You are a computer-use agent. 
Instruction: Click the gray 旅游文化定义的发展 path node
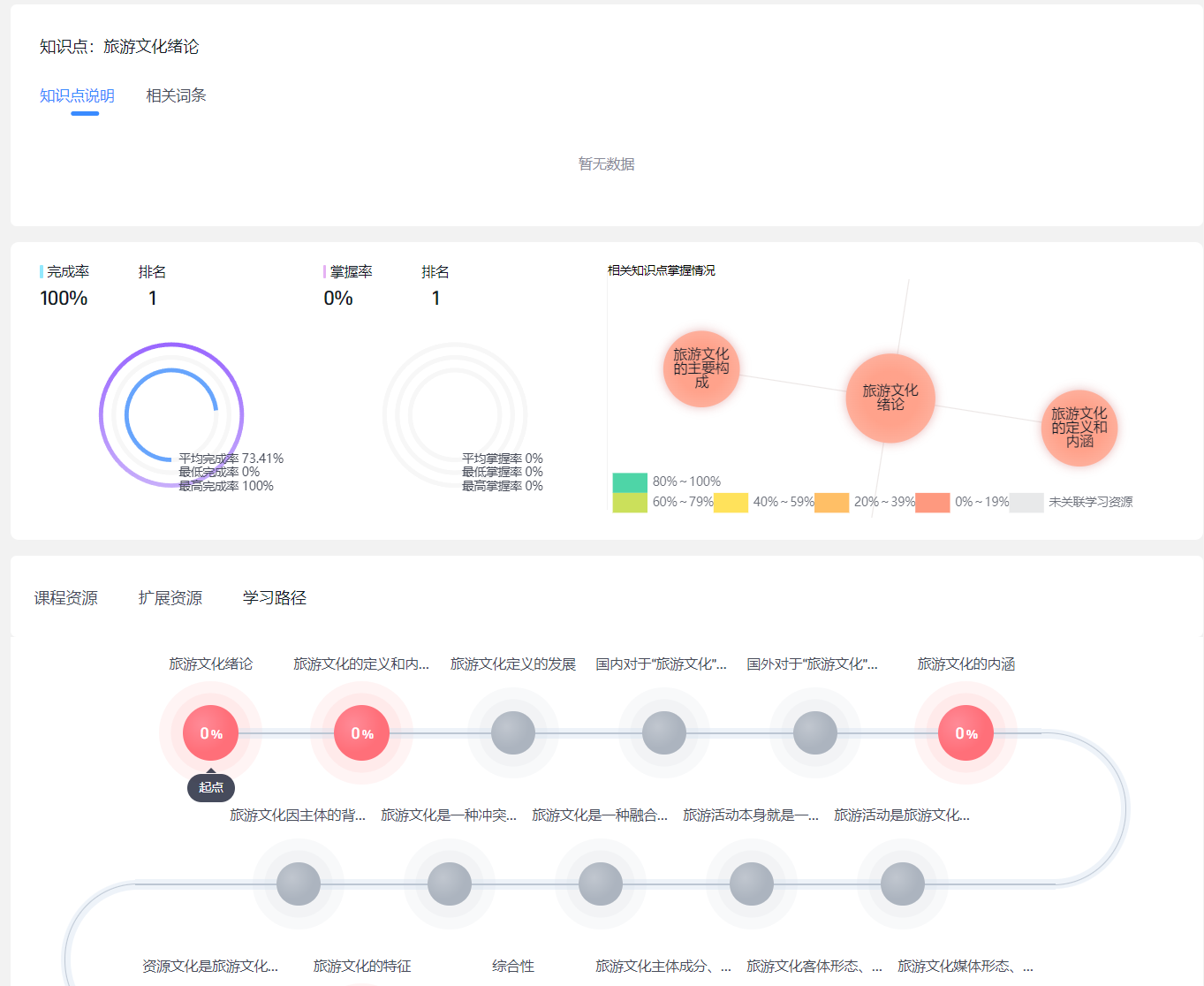pyautogui.click(x=513, y=733)
